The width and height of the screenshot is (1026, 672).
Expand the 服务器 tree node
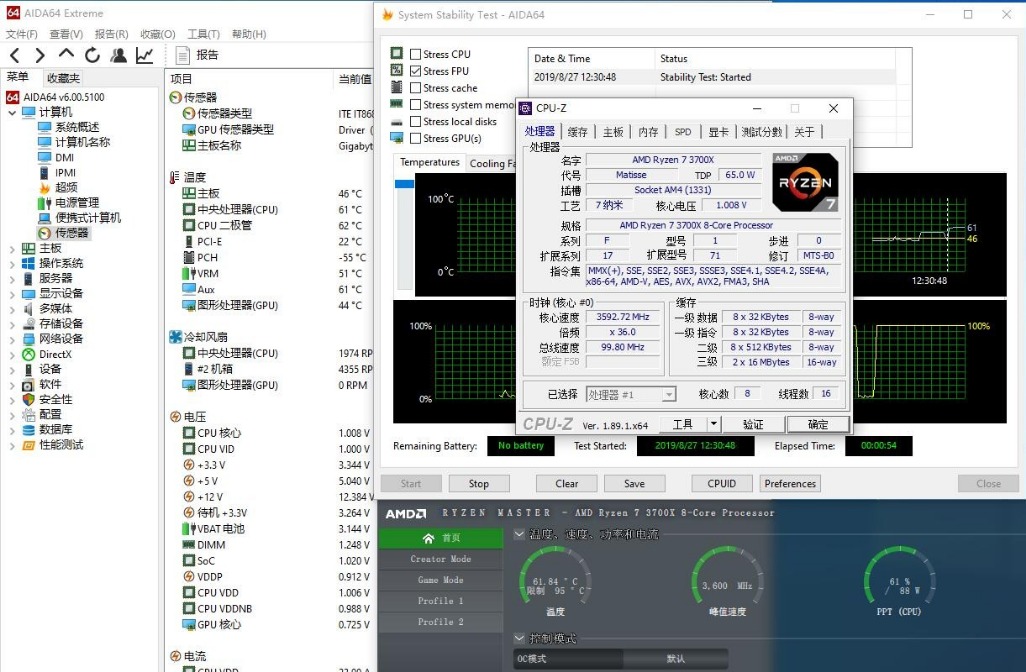point(12,279)
